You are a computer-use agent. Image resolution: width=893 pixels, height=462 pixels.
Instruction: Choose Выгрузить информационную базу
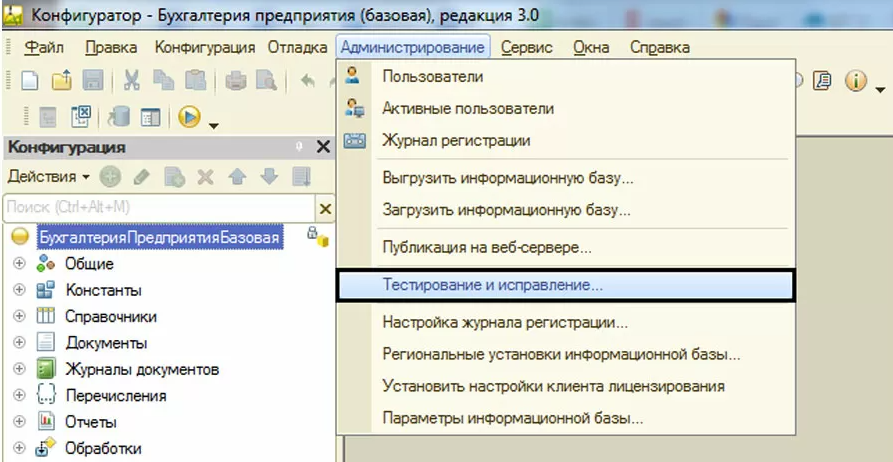(x=507, y=178)
